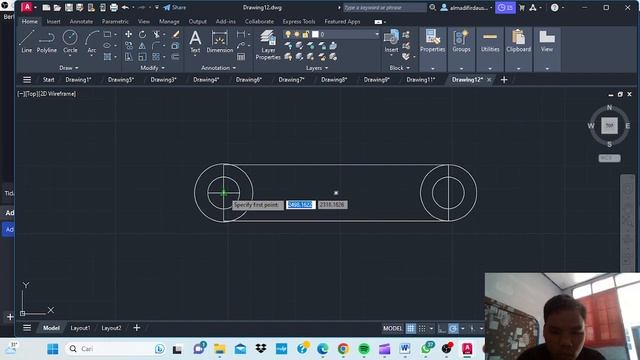
Task: Toggle the layer on/off lightbulb icon
Action: point(288,34)
